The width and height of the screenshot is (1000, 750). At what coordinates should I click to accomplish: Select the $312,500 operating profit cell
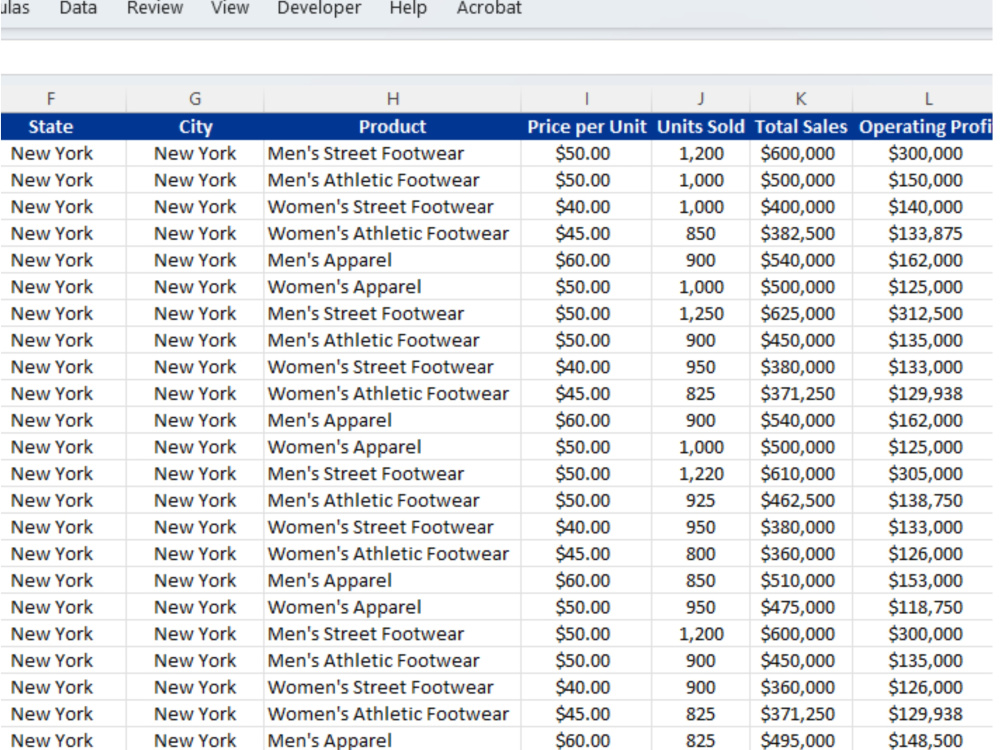pos(923,314)
